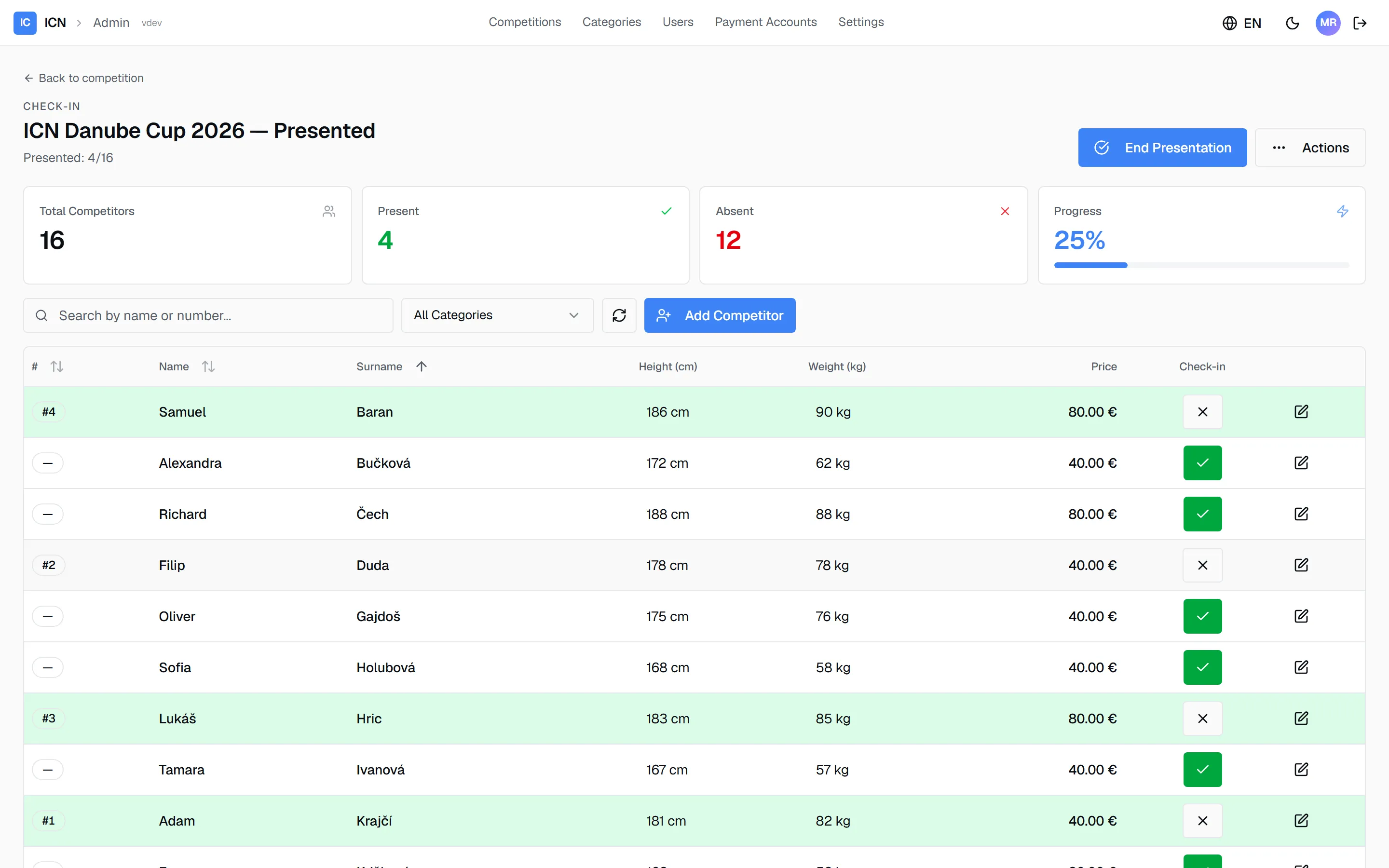The height and width of the screenshot is (868, 1389).
Task: Click the Total Competitors people icon
Action: click(x=329, y=211)
